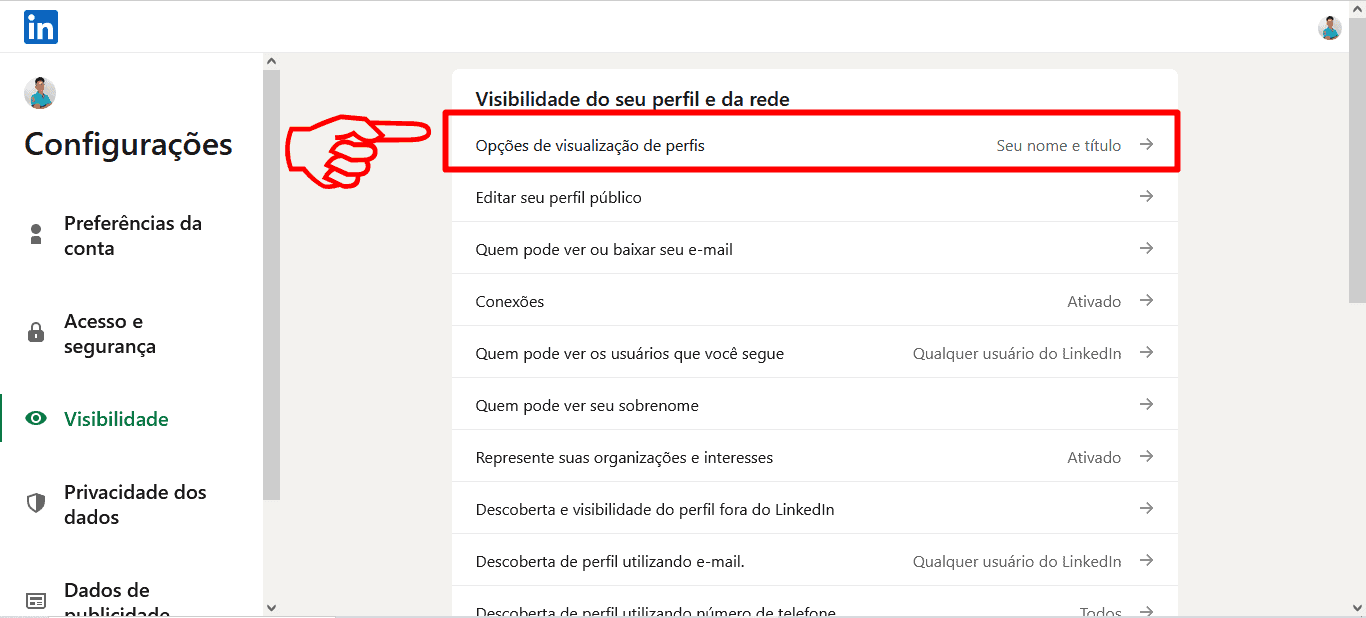The height and width of the screenshot is (618, 1366).
Task: Select the newspaper icon beside Dados de publicidade
Action: pos(36,601)
